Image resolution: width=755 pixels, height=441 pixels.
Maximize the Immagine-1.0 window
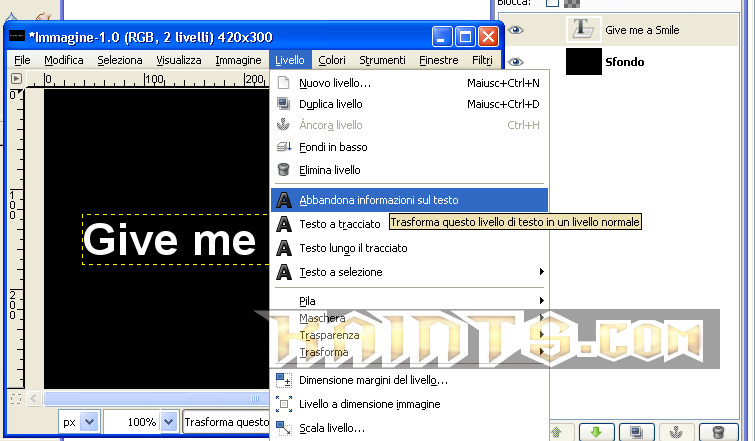point(465,37)
